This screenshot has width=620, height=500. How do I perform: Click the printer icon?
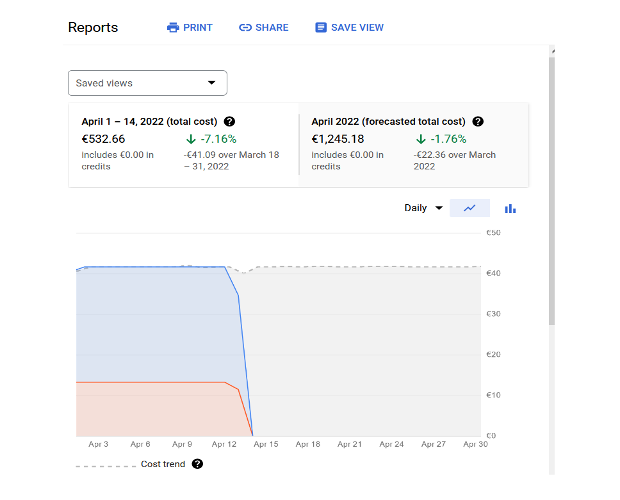pos(173,28)
